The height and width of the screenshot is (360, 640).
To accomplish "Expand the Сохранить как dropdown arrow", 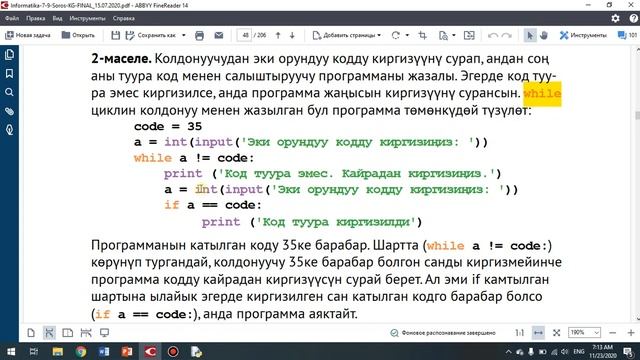I will (x=184, y=36).
